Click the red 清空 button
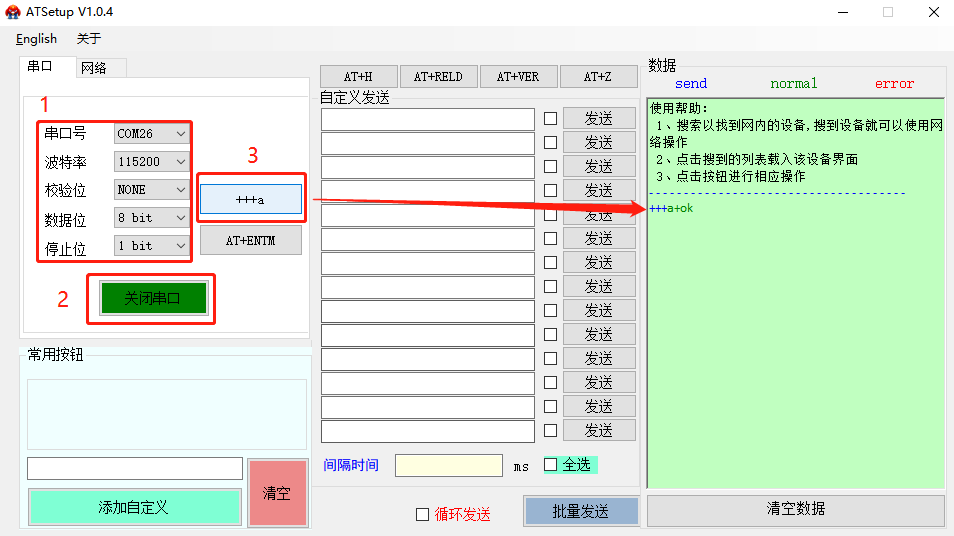 [277, 493]
